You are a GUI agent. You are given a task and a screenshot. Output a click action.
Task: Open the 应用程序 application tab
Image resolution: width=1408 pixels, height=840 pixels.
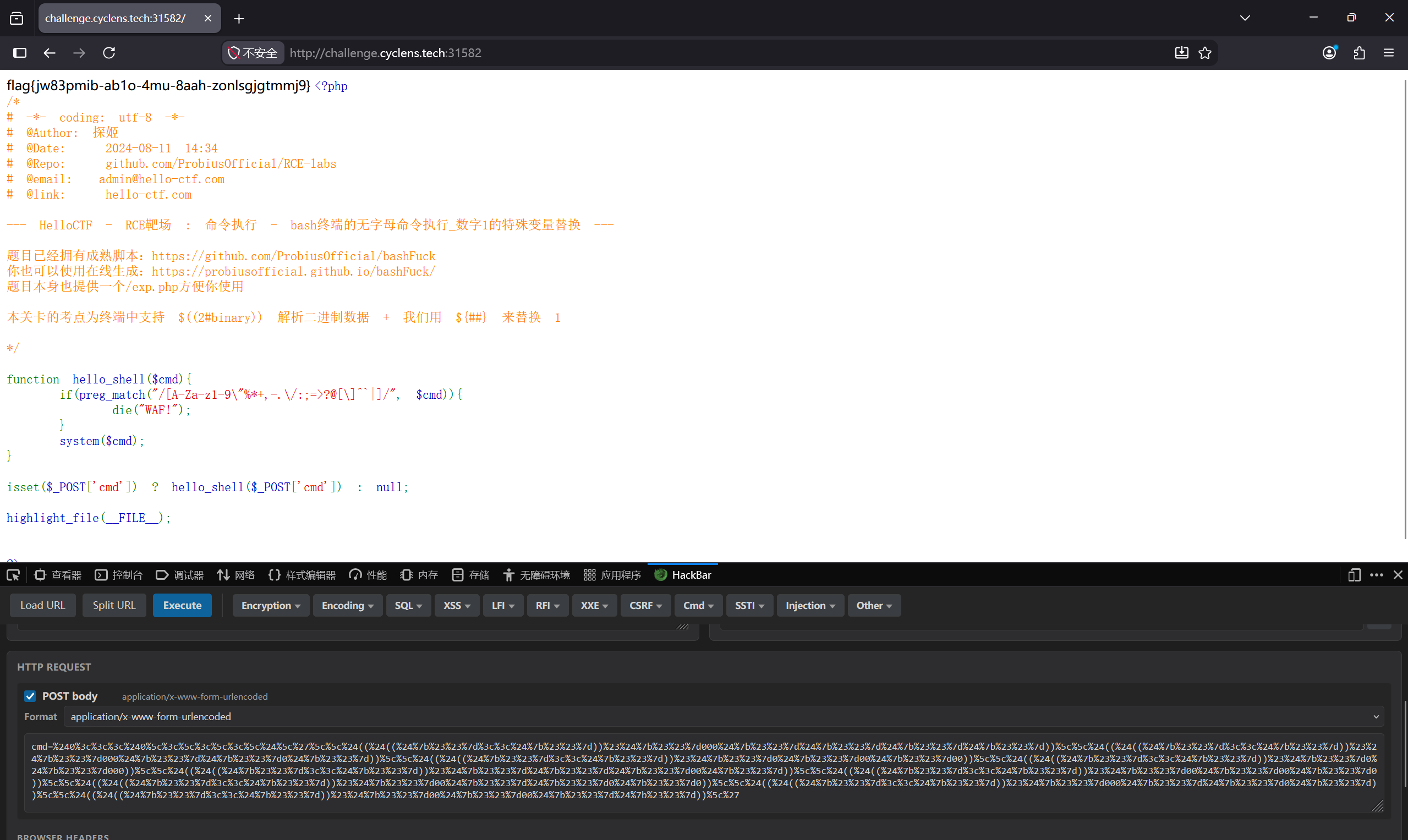(612, 575)
